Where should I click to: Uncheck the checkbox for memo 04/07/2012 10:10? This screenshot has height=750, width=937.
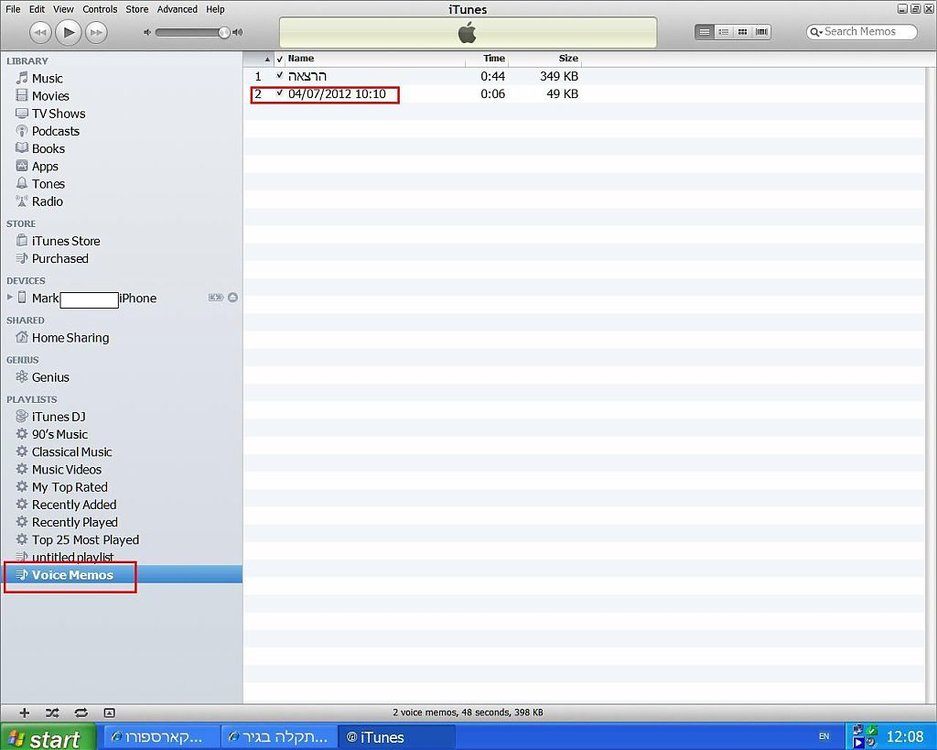pos(279,93)
